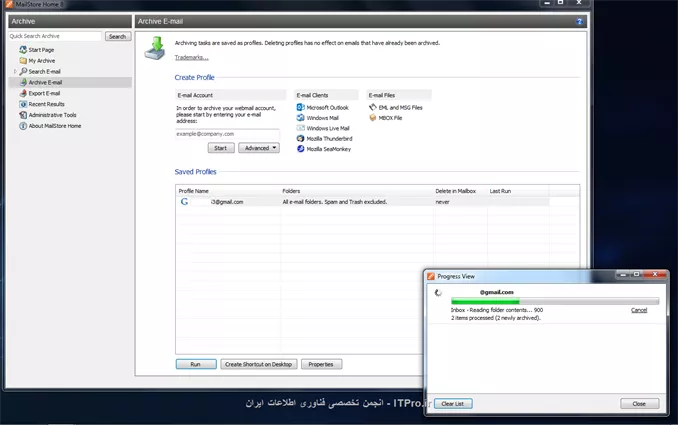This screenshot has width=678, height=425.
Task: Click the Google G icon of saved profile
Action: 184,201
